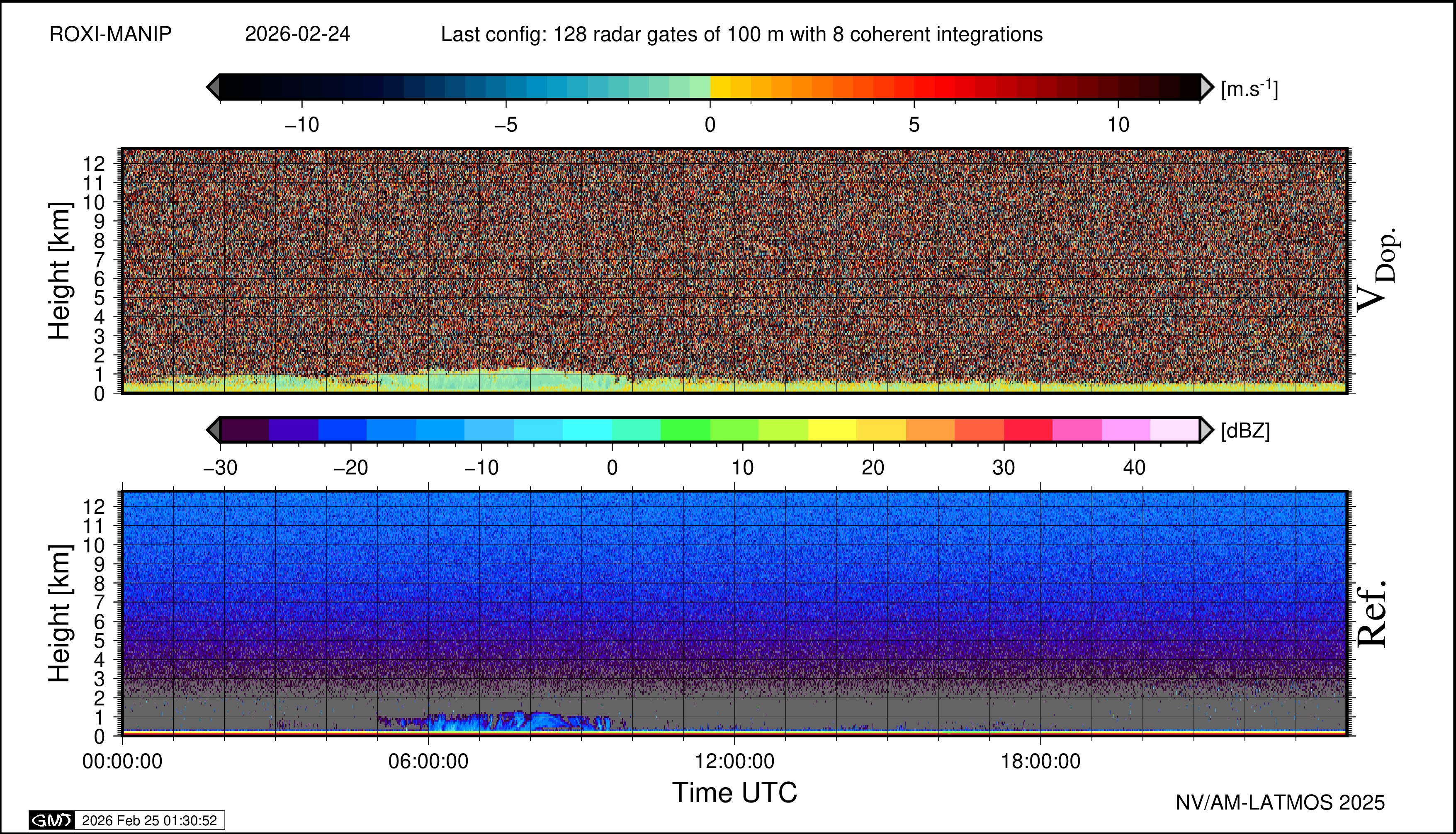Click the GMT logo at bottom left

[51, 820]
